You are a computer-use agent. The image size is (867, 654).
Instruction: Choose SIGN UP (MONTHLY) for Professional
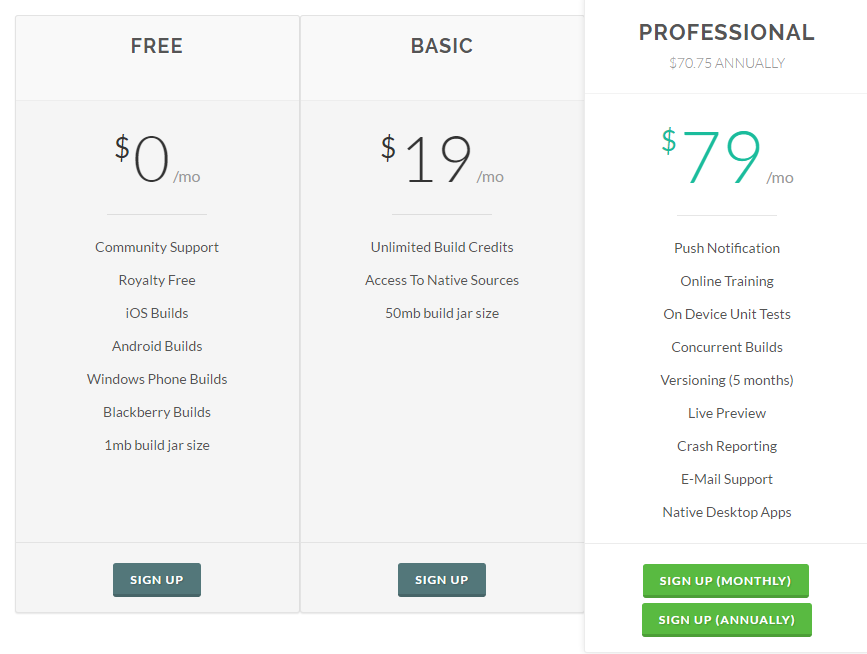725,580
